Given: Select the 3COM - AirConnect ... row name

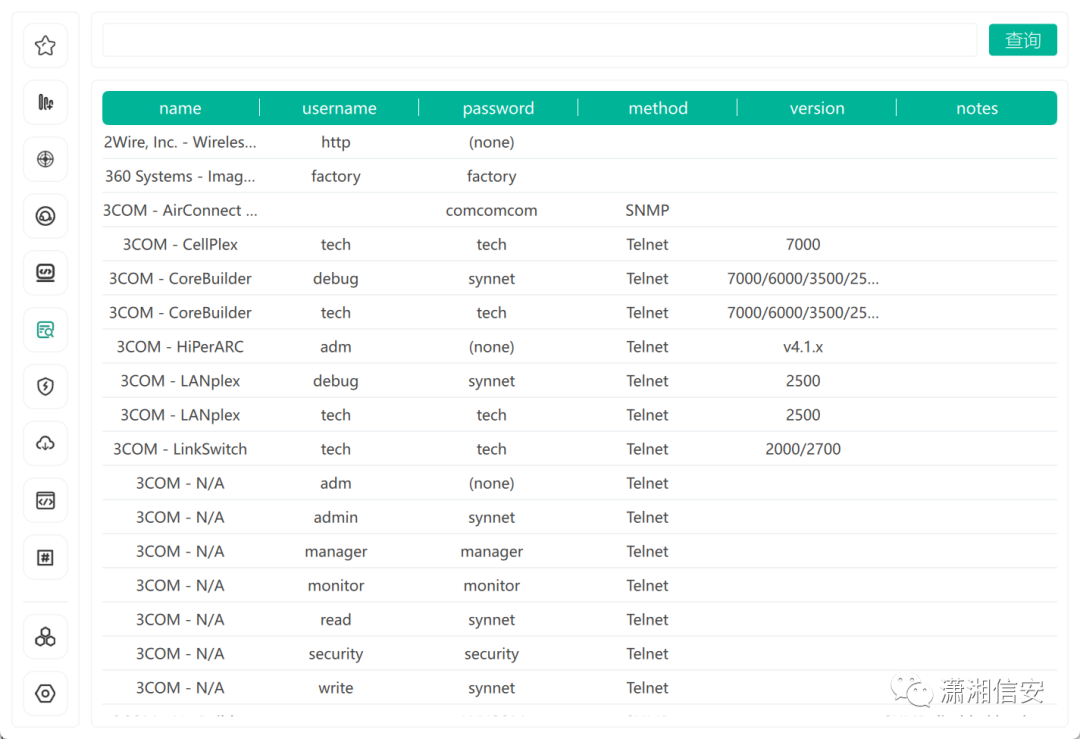Looking at the screenshot, I should tap(180, 211).
